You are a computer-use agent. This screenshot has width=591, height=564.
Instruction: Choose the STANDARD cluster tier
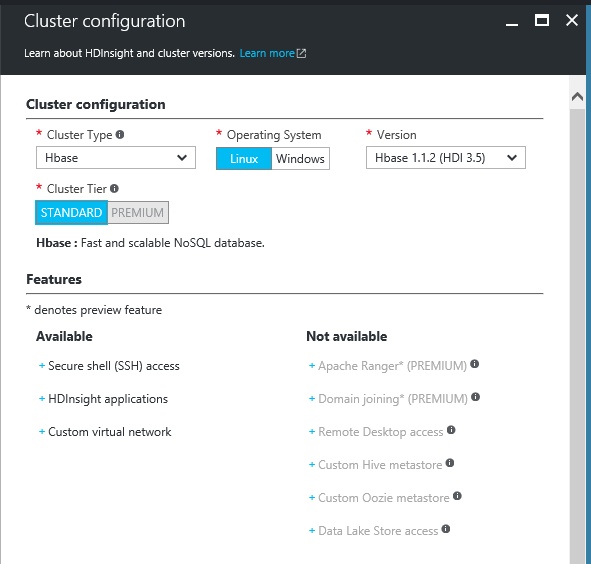tap(71, 213)
